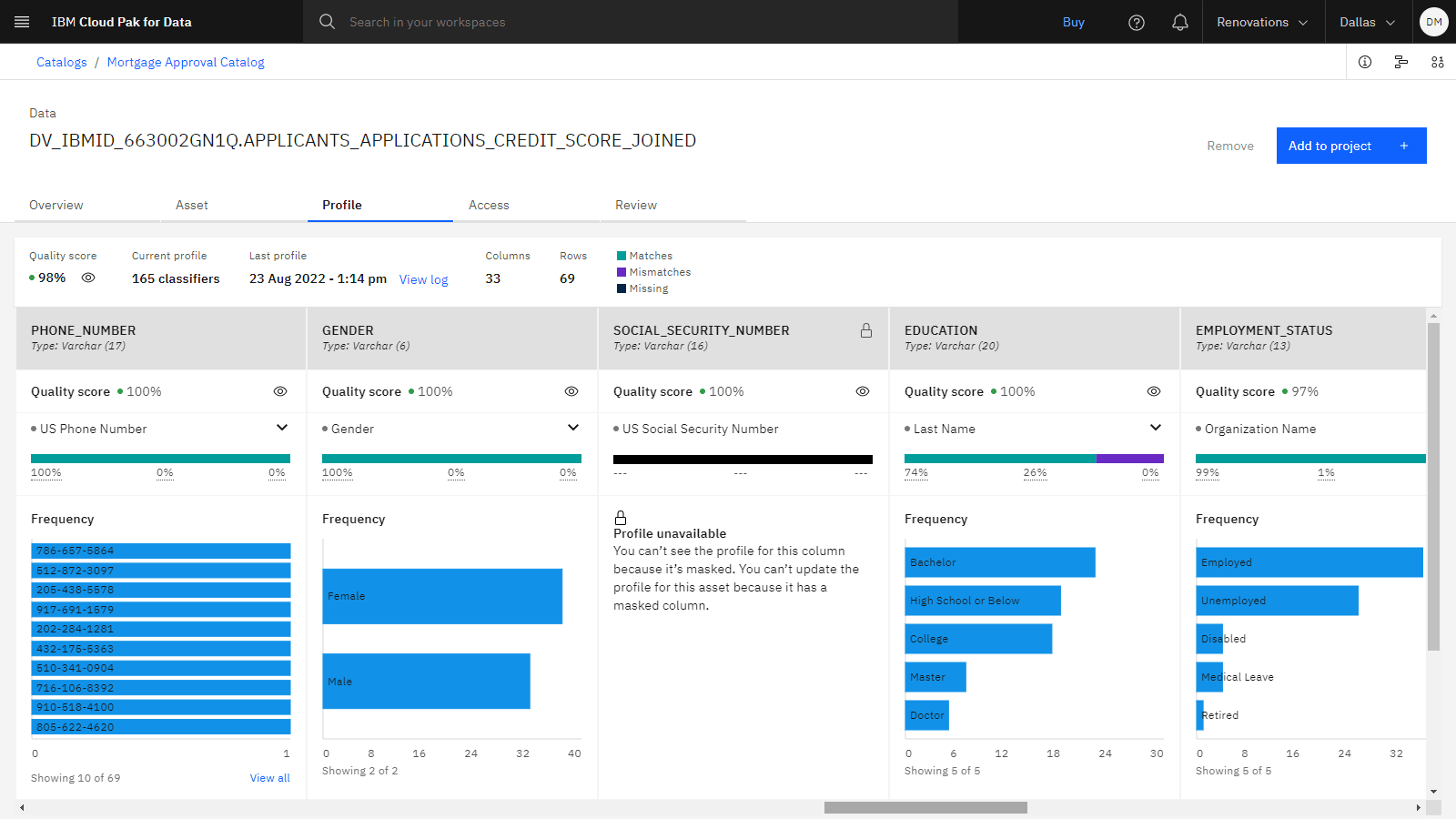Click Add to project button
The height and width of the screenshot is (819, 1456).
(x=1351, y=146)
